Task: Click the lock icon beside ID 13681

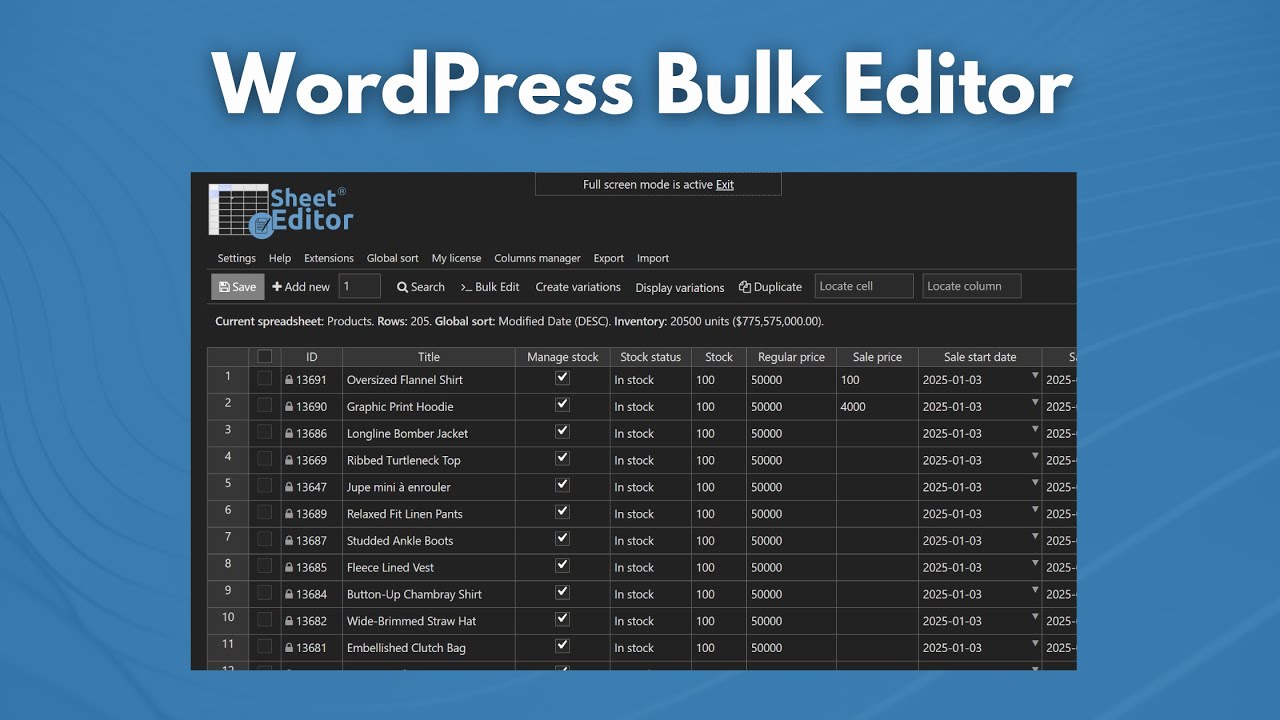Action: [289, 648]
